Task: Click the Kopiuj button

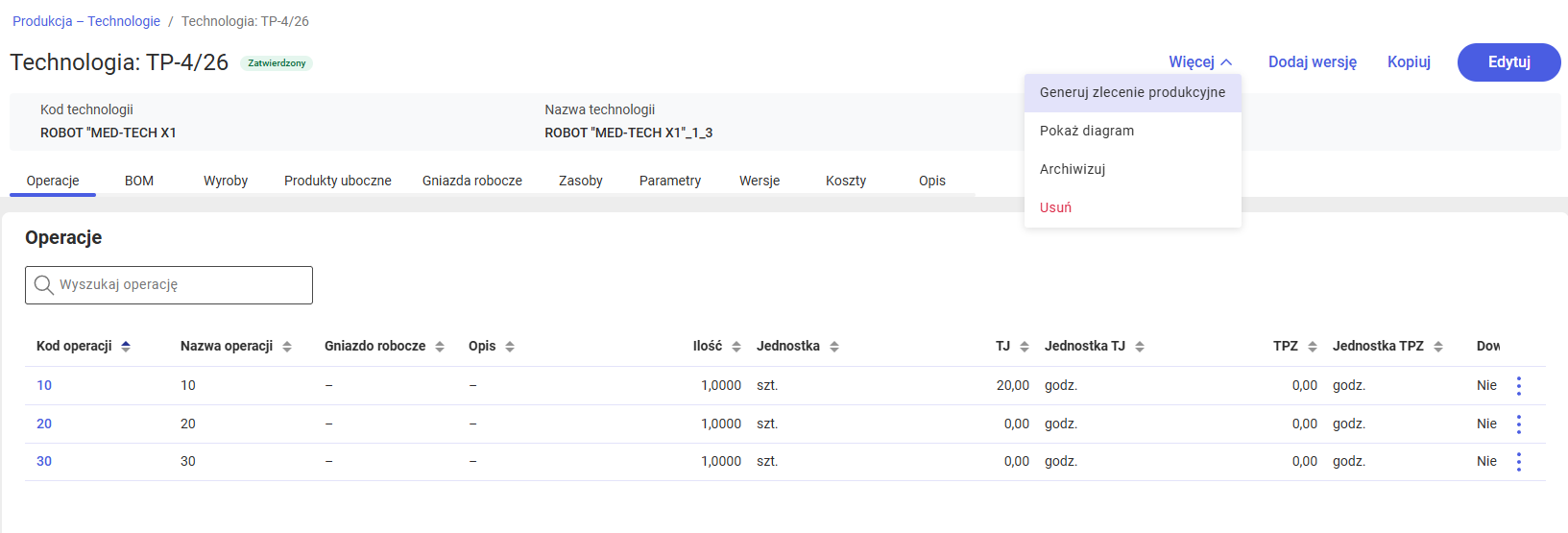Action: (x=1409, y=62)
